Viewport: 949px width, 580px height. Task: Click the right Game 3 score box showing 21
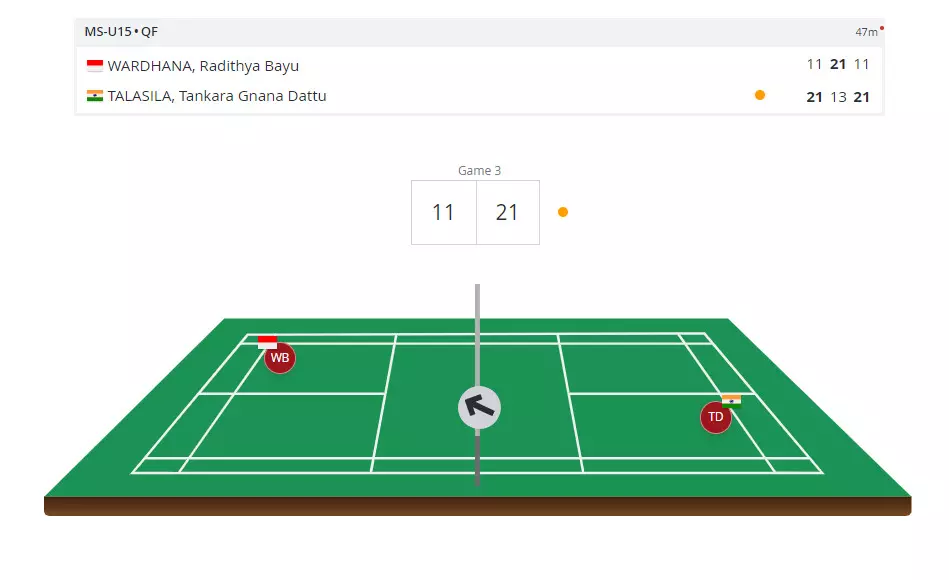click(x=507, y=212)
